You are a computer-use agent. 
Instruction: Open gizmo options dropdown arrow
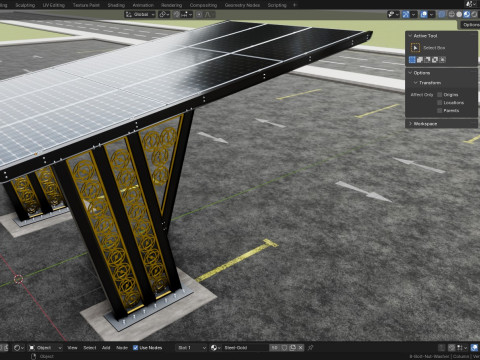coord(414,14)
